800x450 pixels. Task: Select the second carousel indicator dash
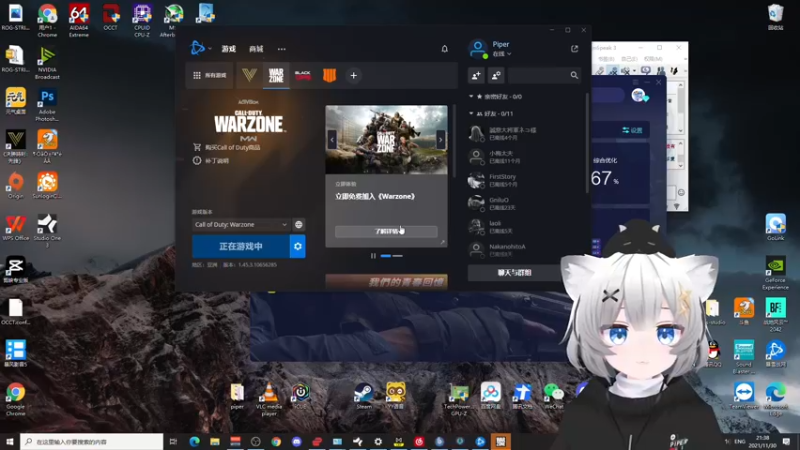[398, 256]
